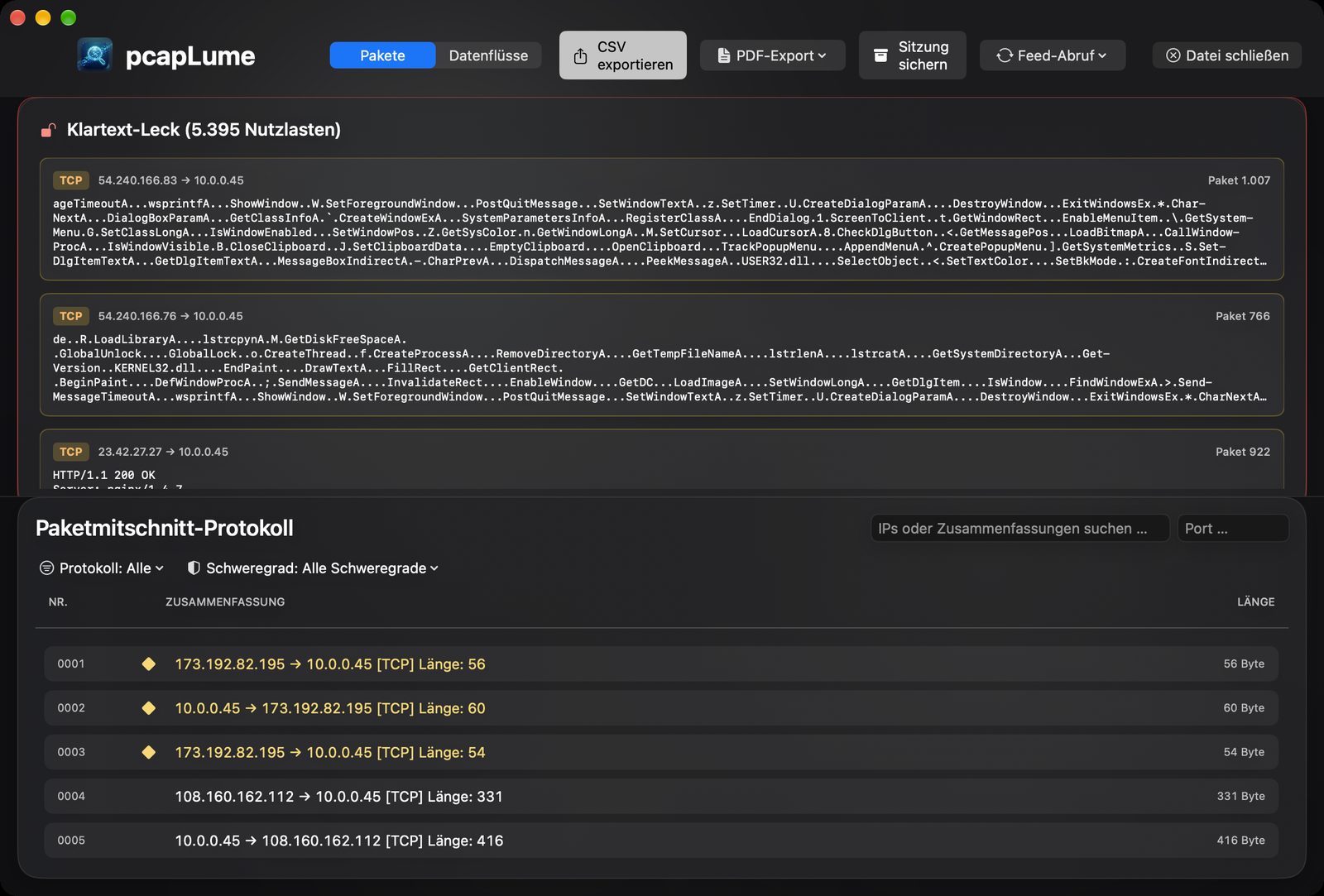The width and height of the screenshot is (1324, 896).
Task: Click the archive icon on Sitzung sichern
Action: tap(881, 55)
